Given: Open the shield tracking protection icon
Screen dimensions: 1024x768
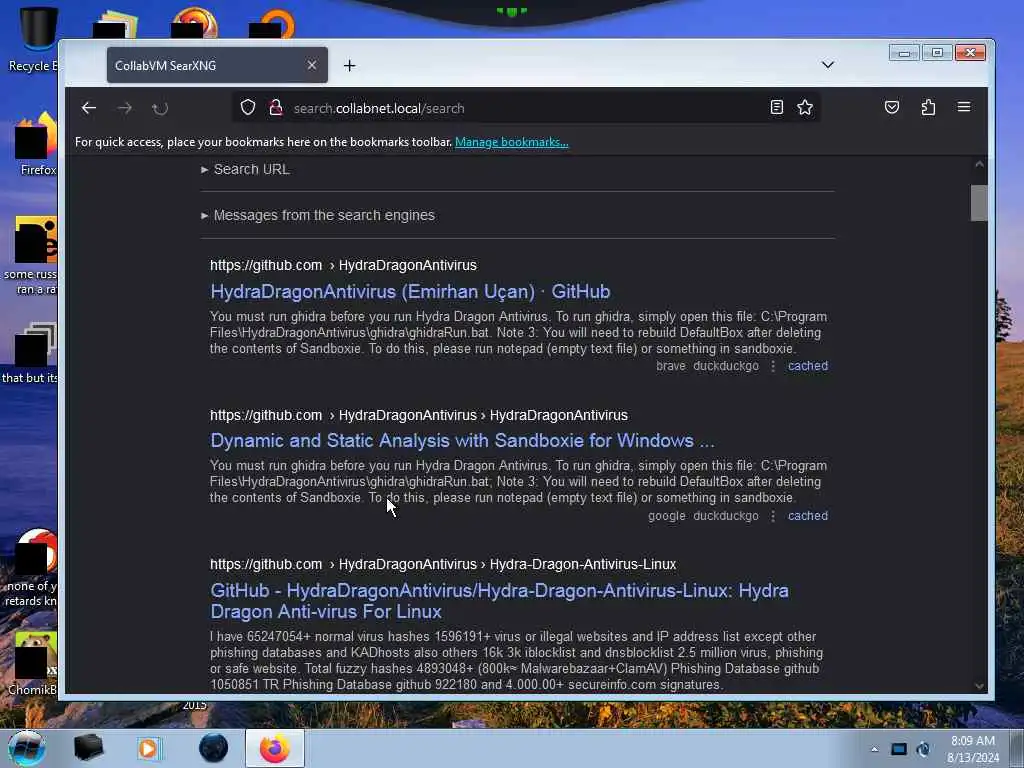Looking at the screenshot, I should pyautogui.click(x=248, y=107).
